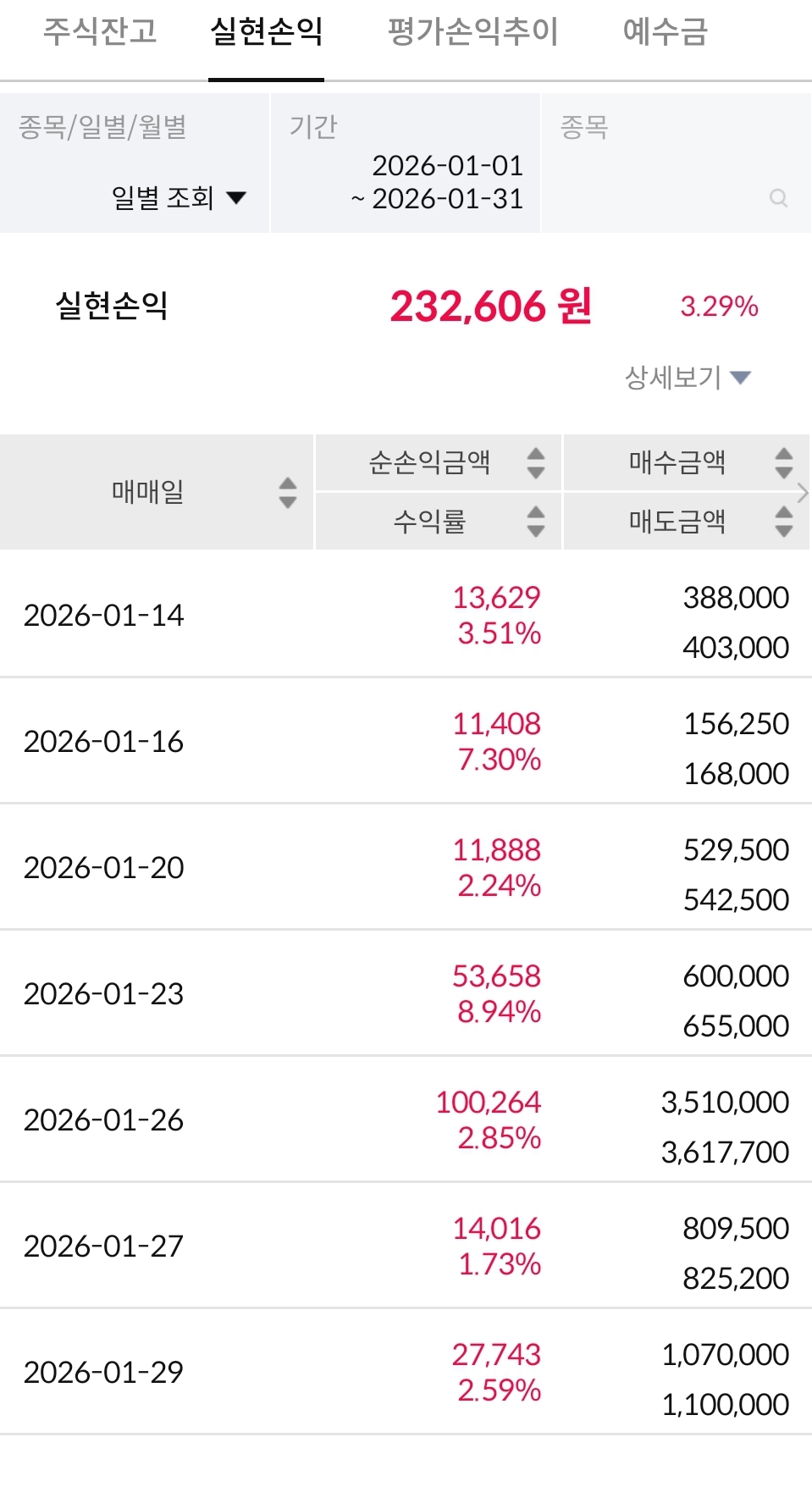Sort by 매도금액 using its sort arrows

coord(783,521)
